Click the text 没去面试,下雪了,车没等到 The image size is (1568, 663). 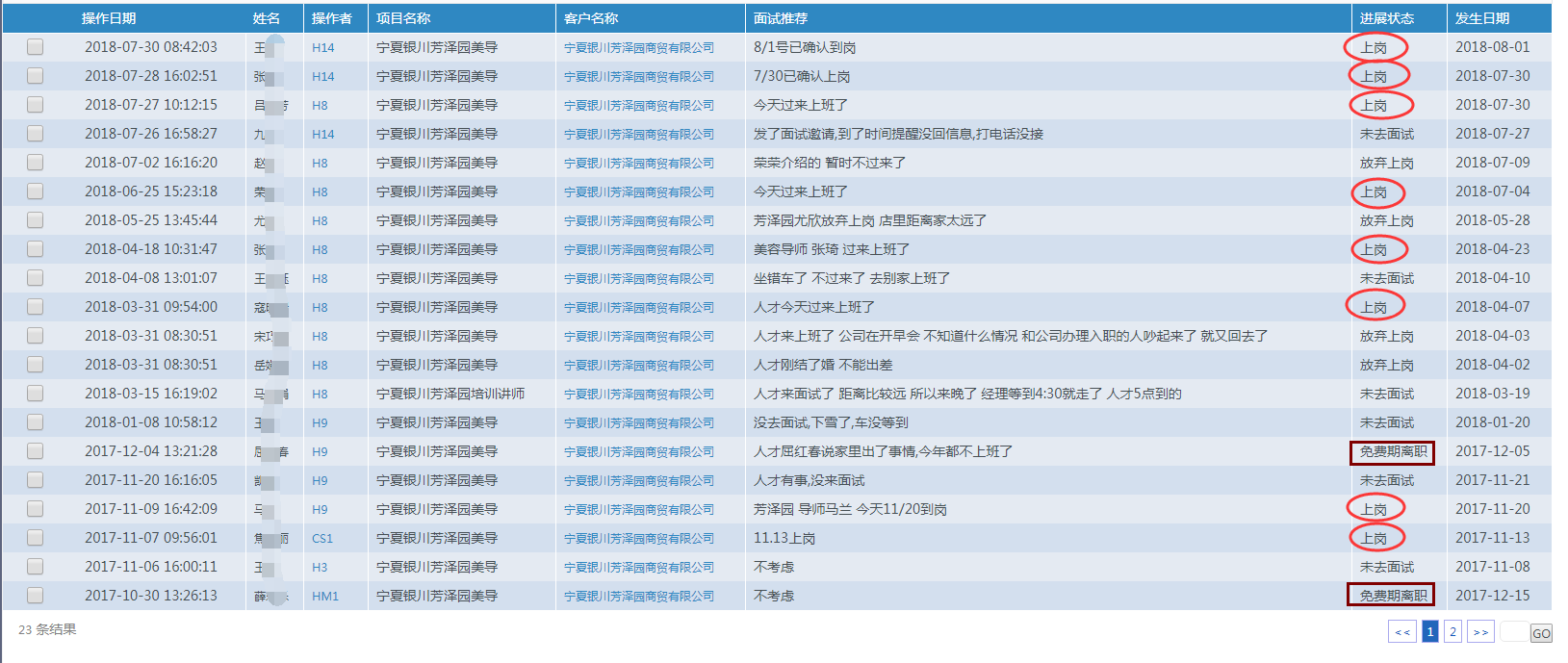pyautogui.click(x=831, y=422)
